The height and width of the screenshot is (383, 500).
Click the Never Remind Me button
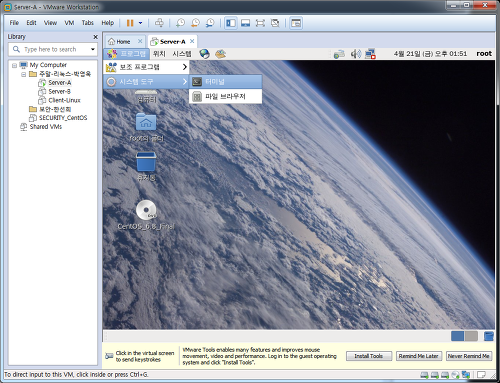click(x=468, y=356)
